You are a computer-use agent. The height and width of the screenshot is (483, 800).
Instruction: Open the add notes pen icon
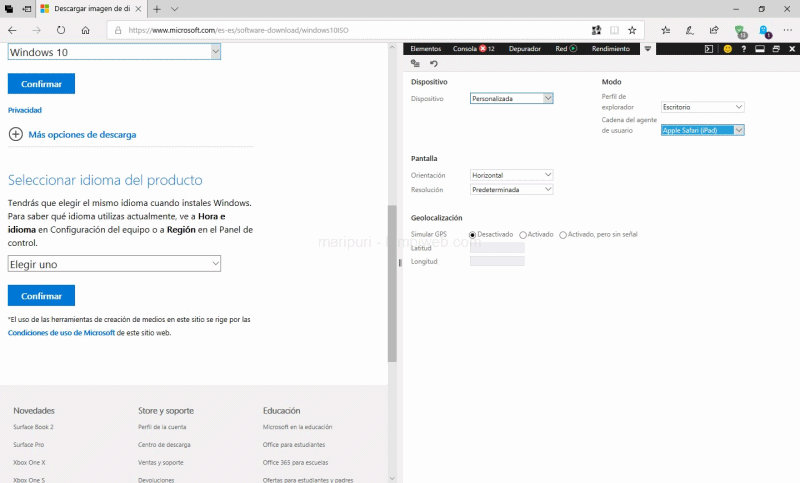pyautogui.click(x=690, y=30)
